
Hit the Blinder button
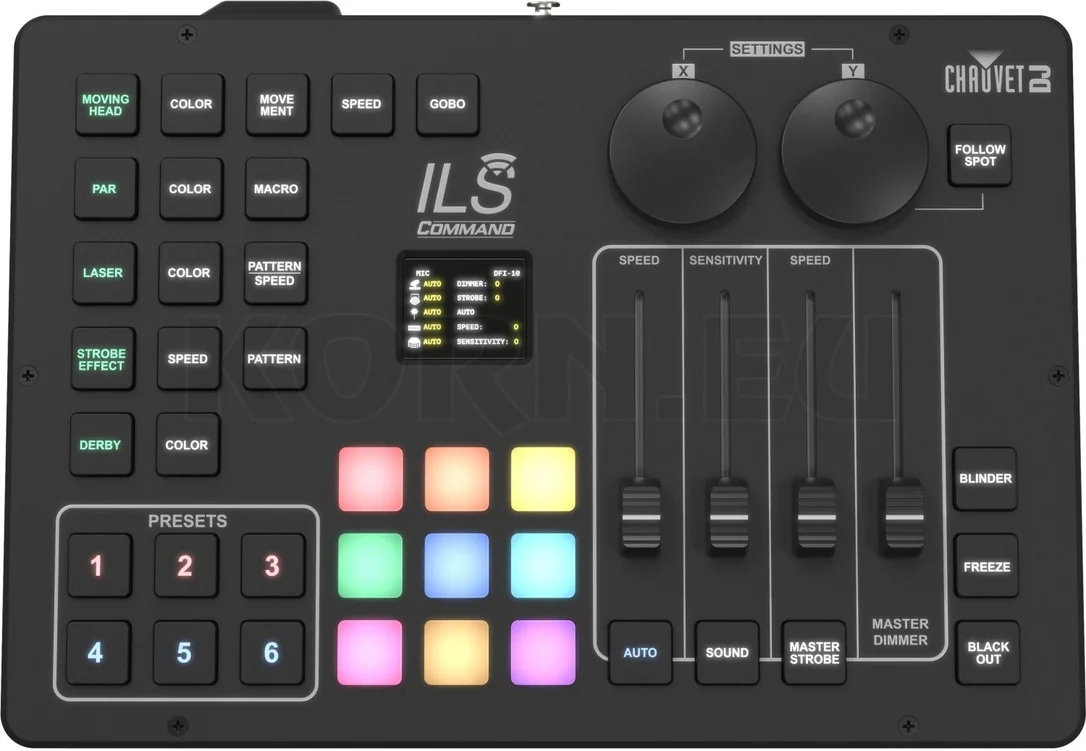(986, 479)
